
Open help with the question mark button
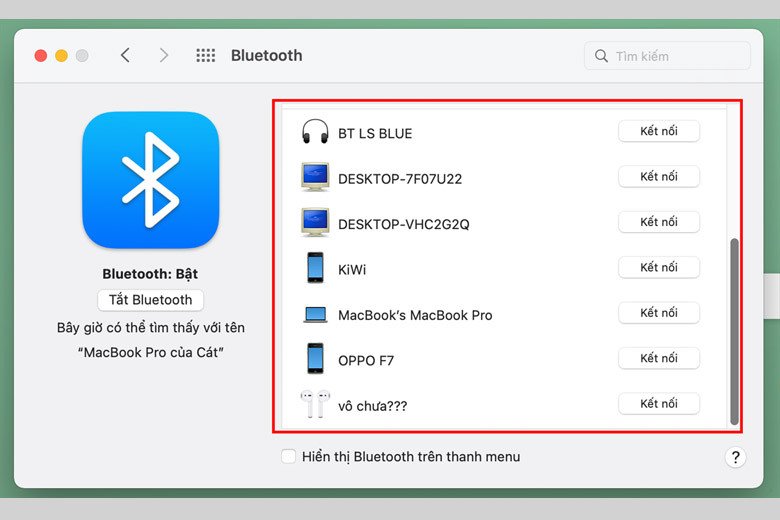(x=736, y=457)
